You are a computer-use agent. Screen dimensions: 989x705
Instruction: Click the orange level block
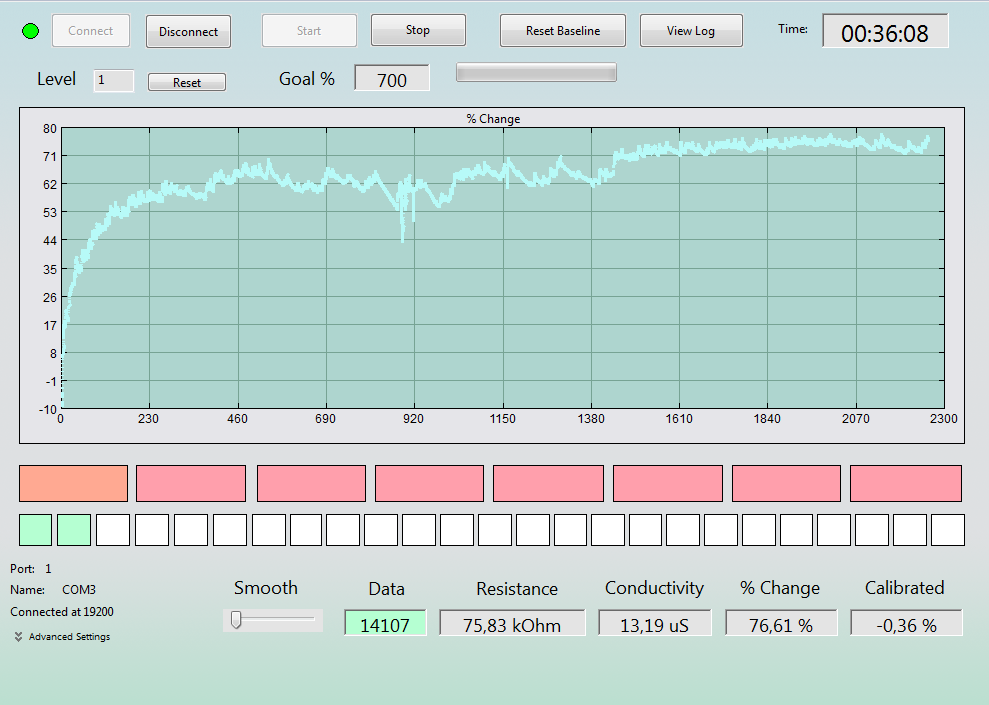(x=74, y=484)
